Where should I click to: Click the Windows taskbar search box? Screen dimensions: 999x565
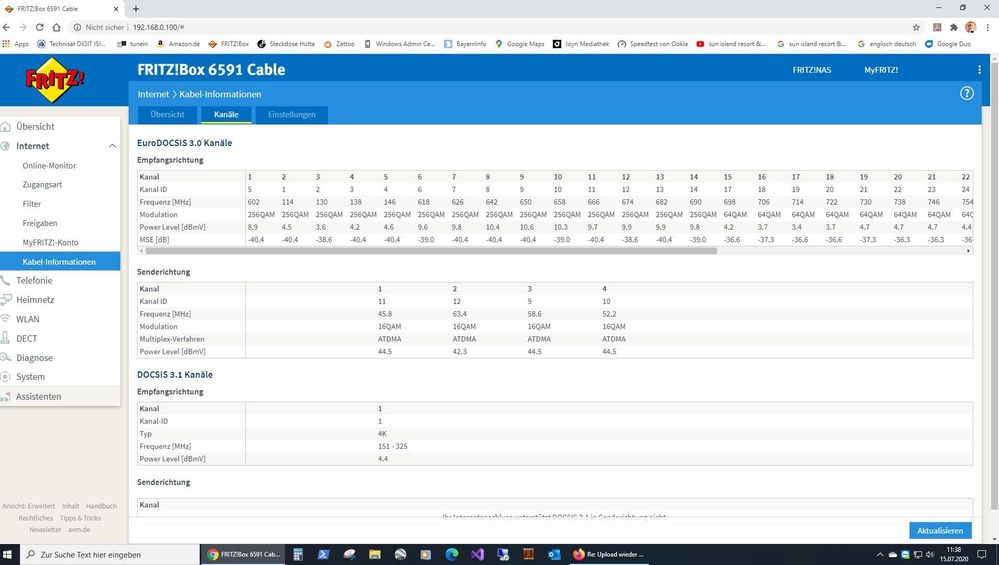109,554
